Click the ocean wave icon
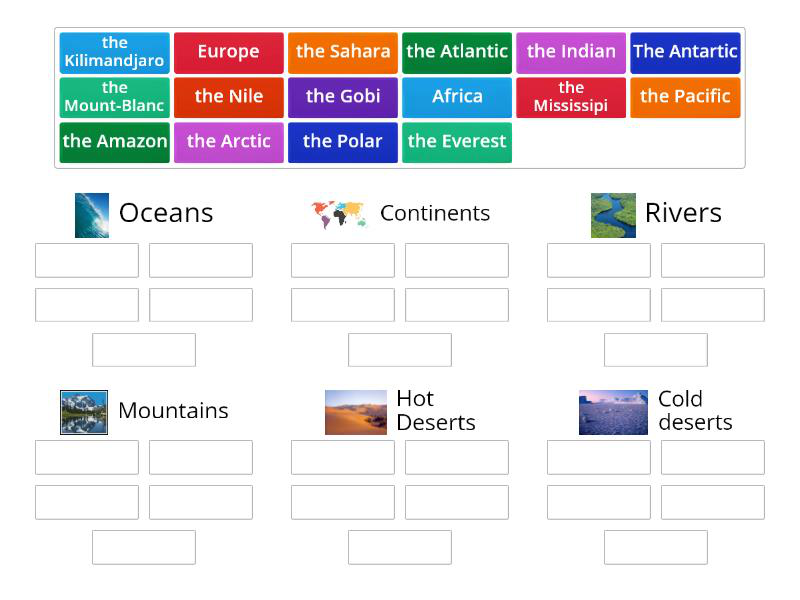Screen dimensions: 800x600 [92, 215]
